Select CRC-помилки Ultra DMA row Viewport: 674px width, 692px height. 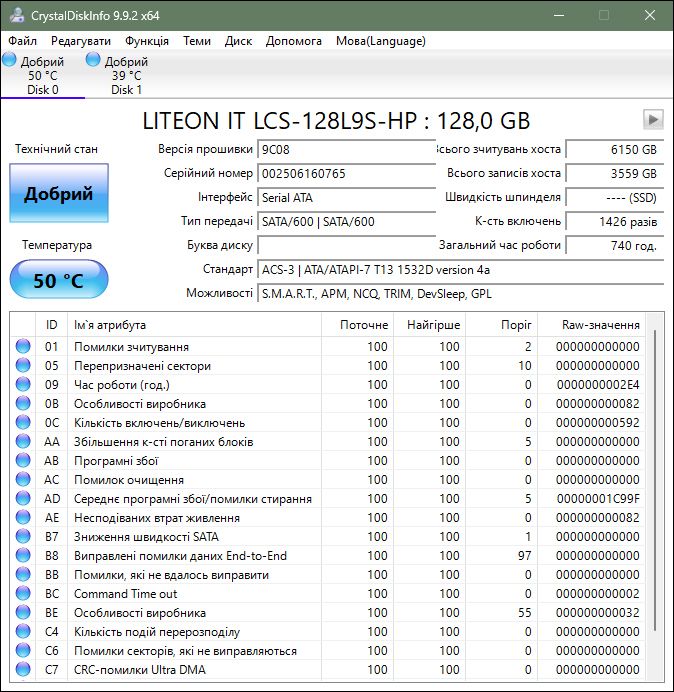(327, 669)
